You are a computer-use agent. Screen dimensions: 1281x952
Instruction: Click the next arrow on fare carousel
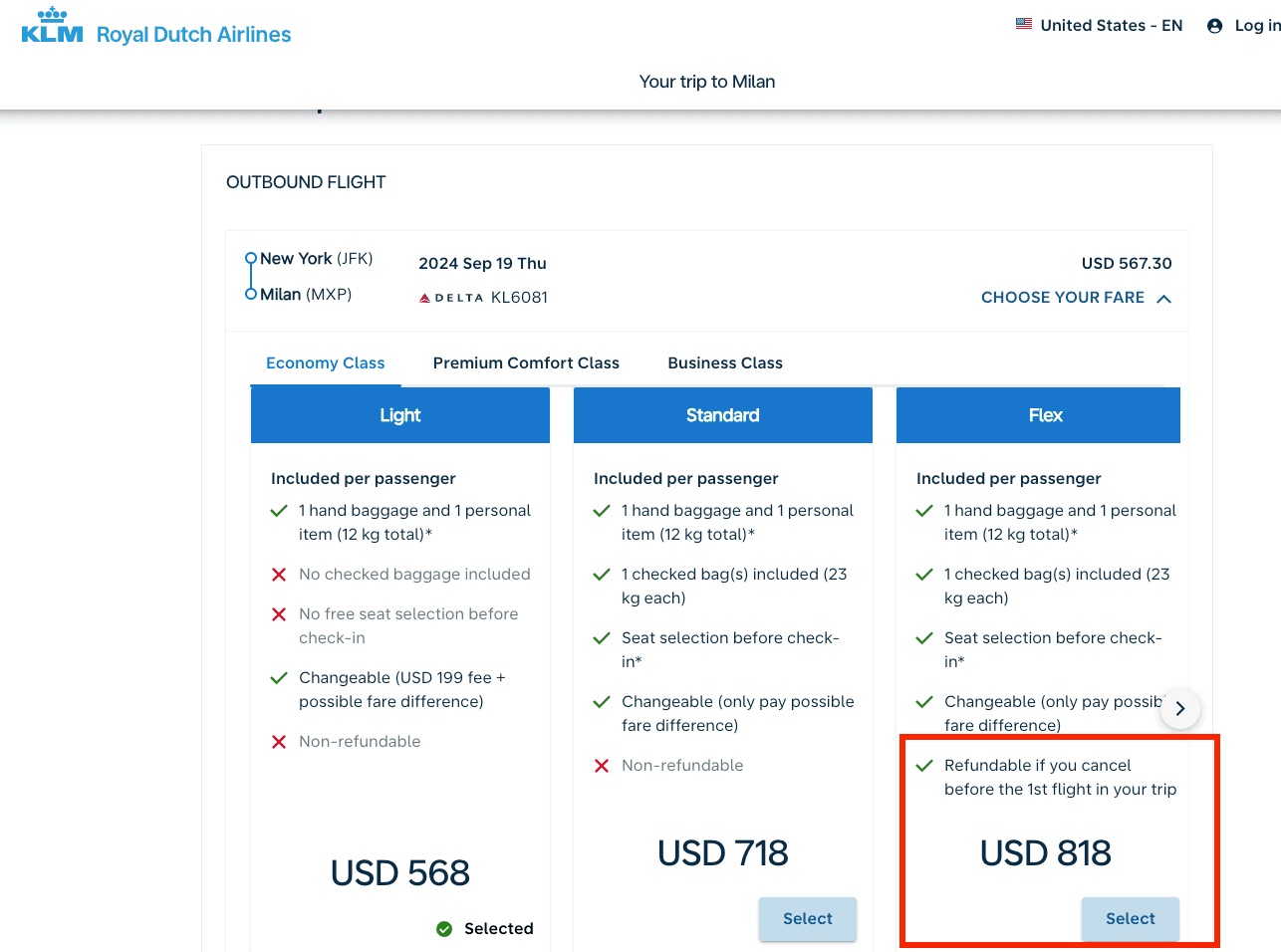tap(1180, 709)
